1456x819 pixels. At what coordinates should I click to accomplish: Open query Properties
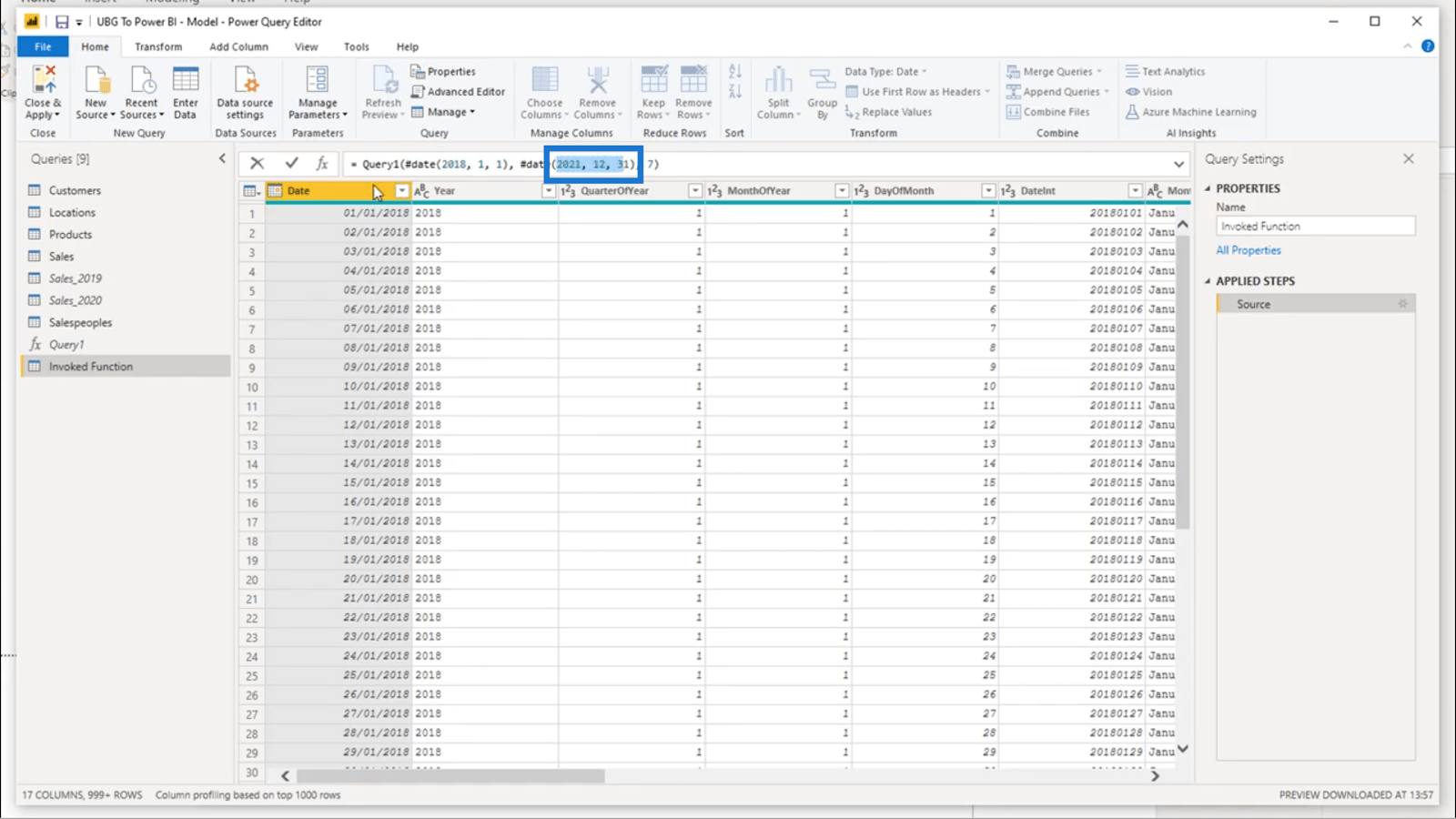[443, 71]
